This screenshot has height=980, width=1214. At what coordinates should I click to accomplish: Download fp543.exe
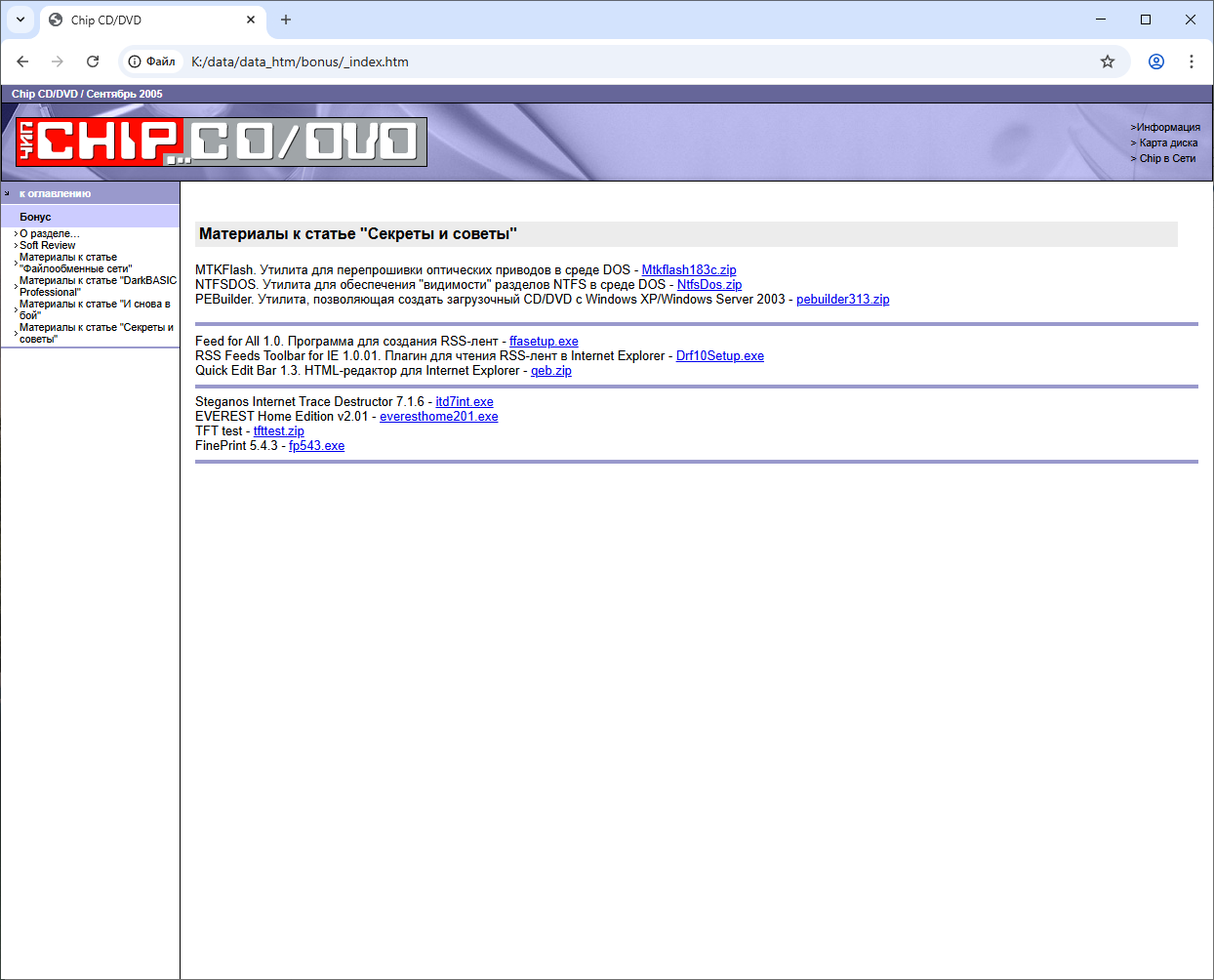click(x=316, y=446)
